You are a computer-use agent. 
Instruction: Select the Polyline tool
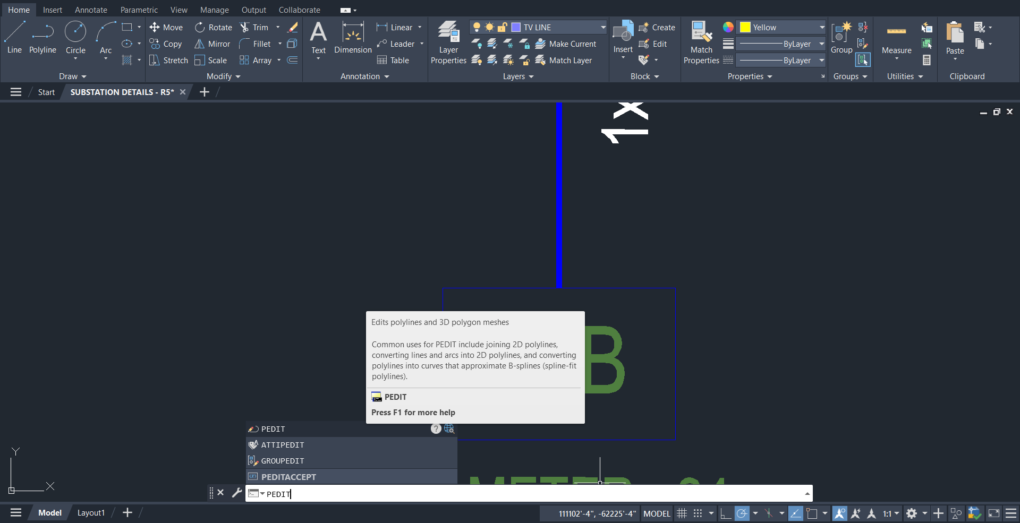tap(42, 38)
